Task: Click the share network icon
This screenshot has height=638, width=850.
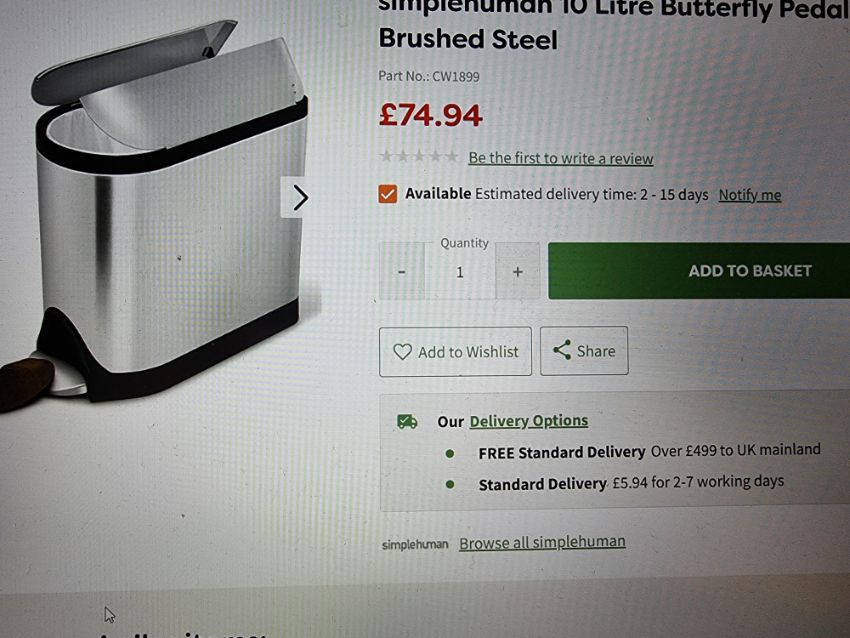Action: pos(562,350)
